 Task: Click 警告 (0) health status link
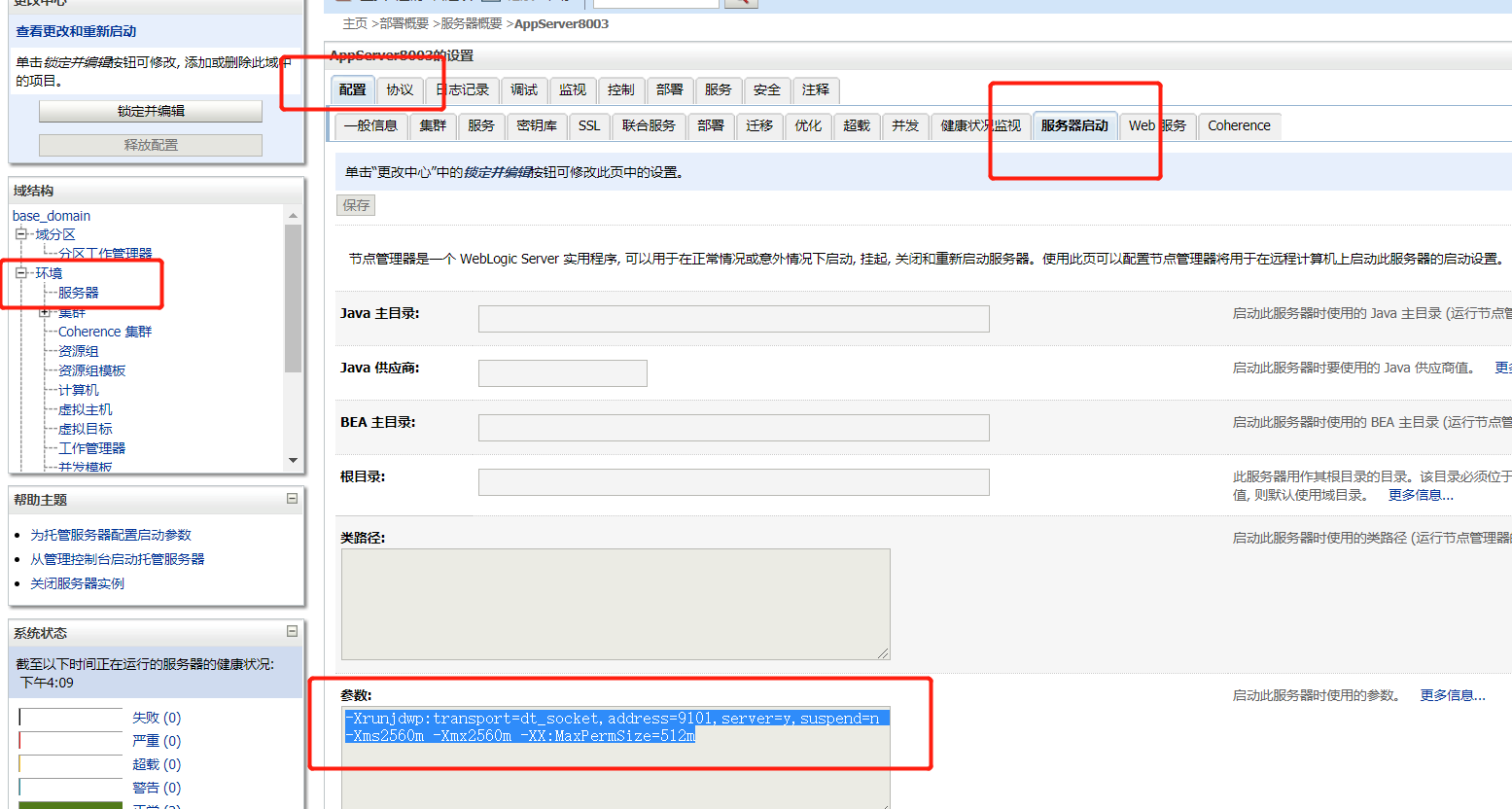tap(157, 788)
